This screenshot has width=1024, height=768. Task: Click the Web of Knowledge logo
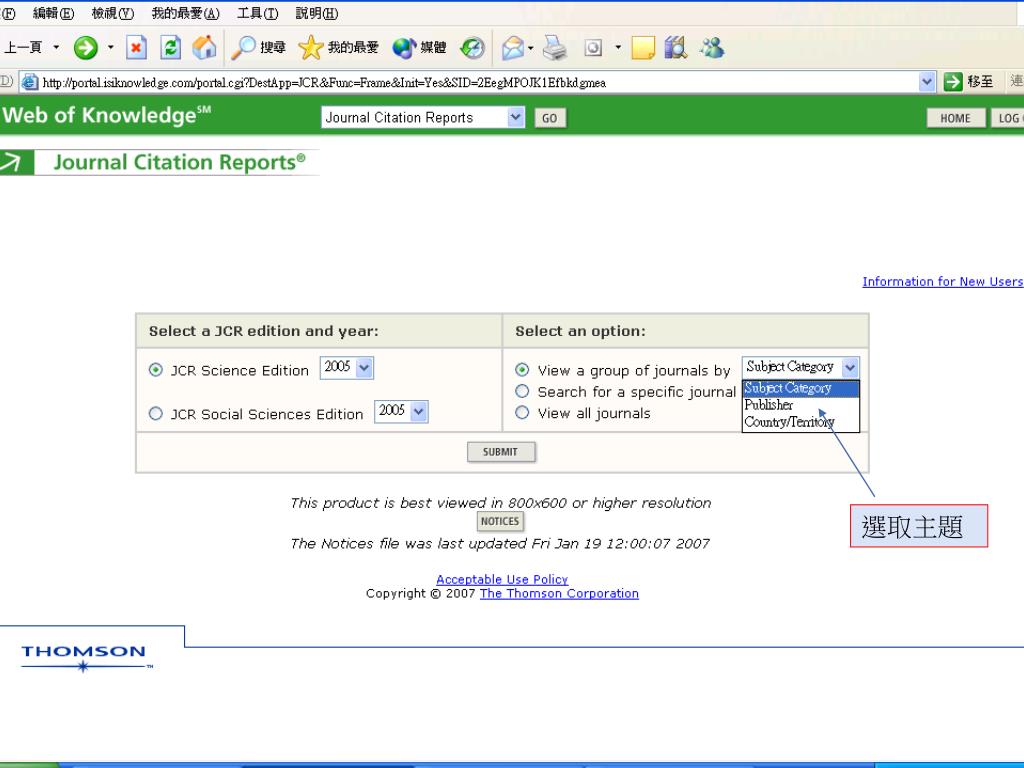107,115
